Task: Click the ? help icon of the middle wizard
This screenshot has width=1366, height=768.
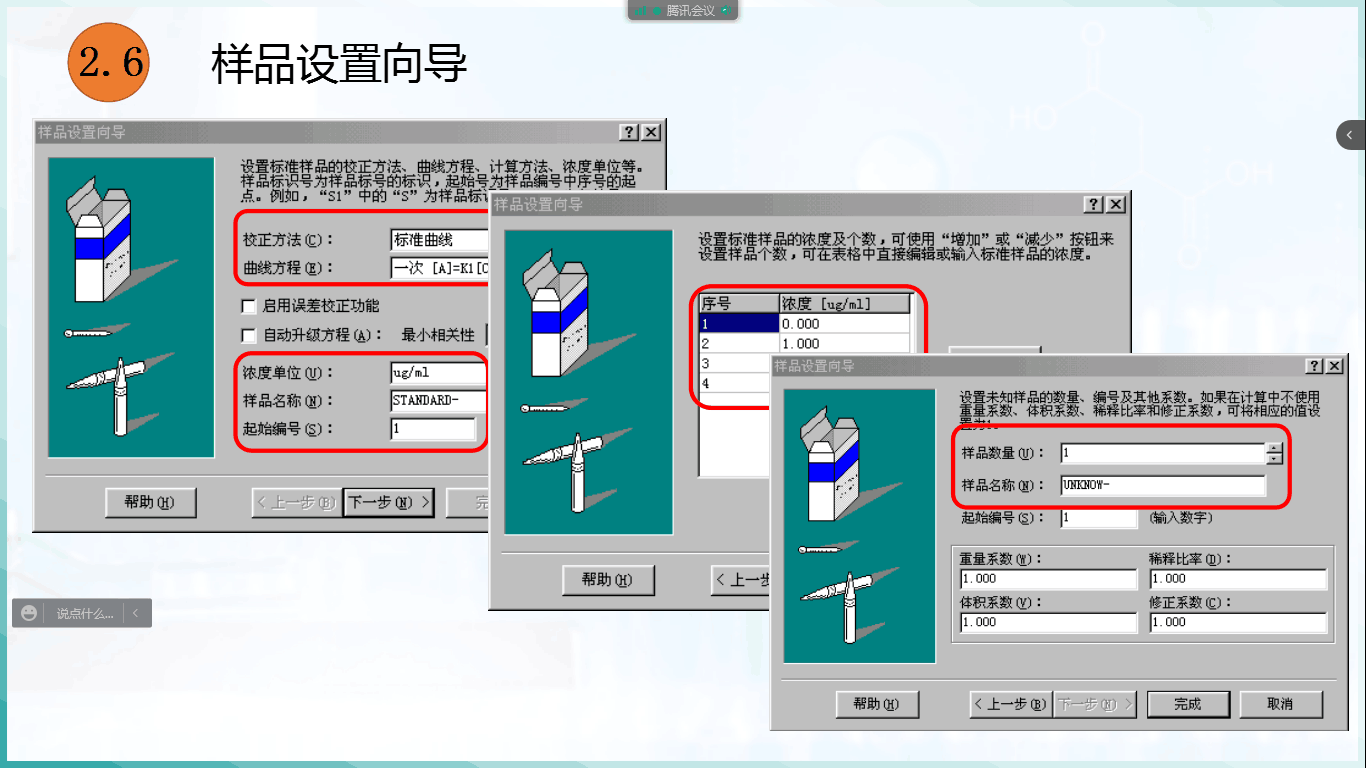Action: 1095,204
